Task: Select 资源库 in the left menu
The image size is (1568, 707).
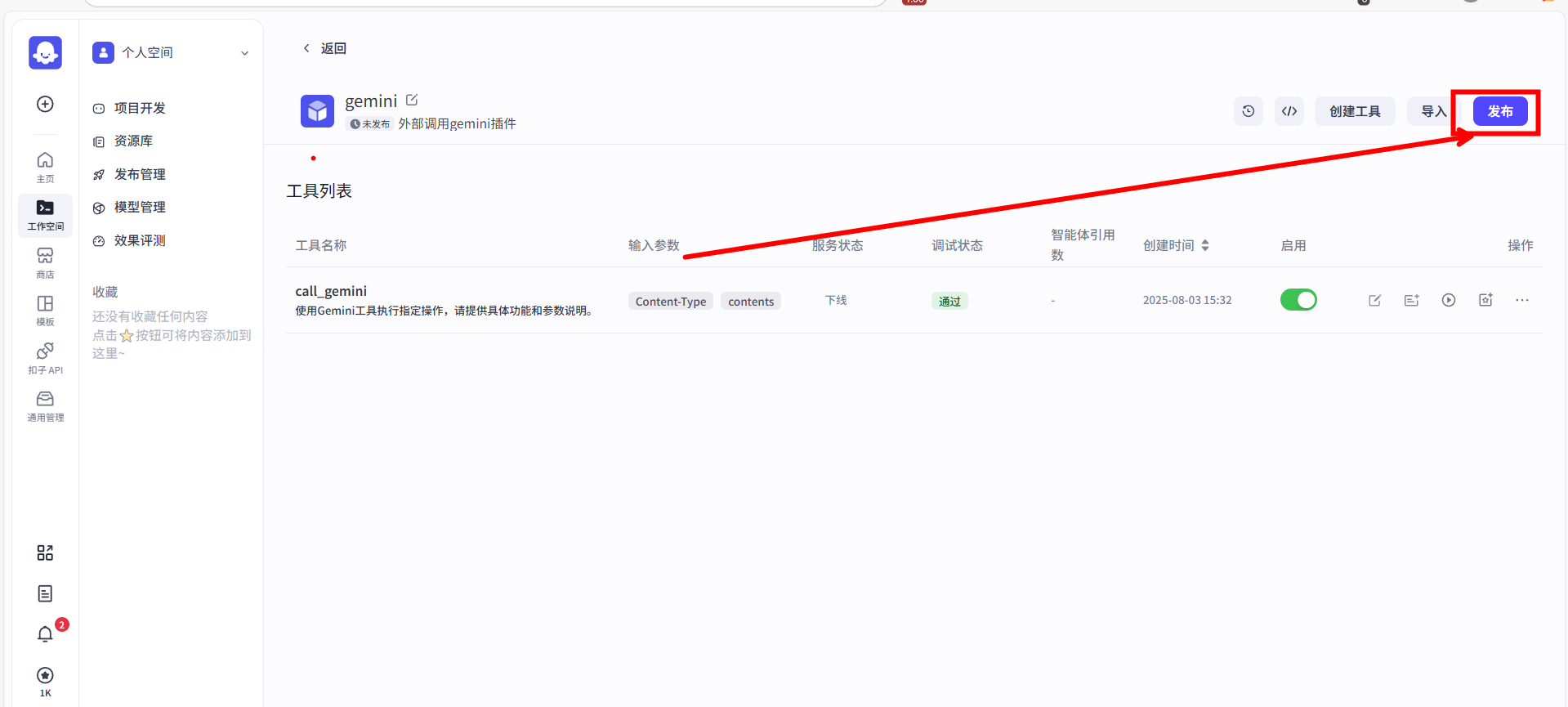Action: 133,141
